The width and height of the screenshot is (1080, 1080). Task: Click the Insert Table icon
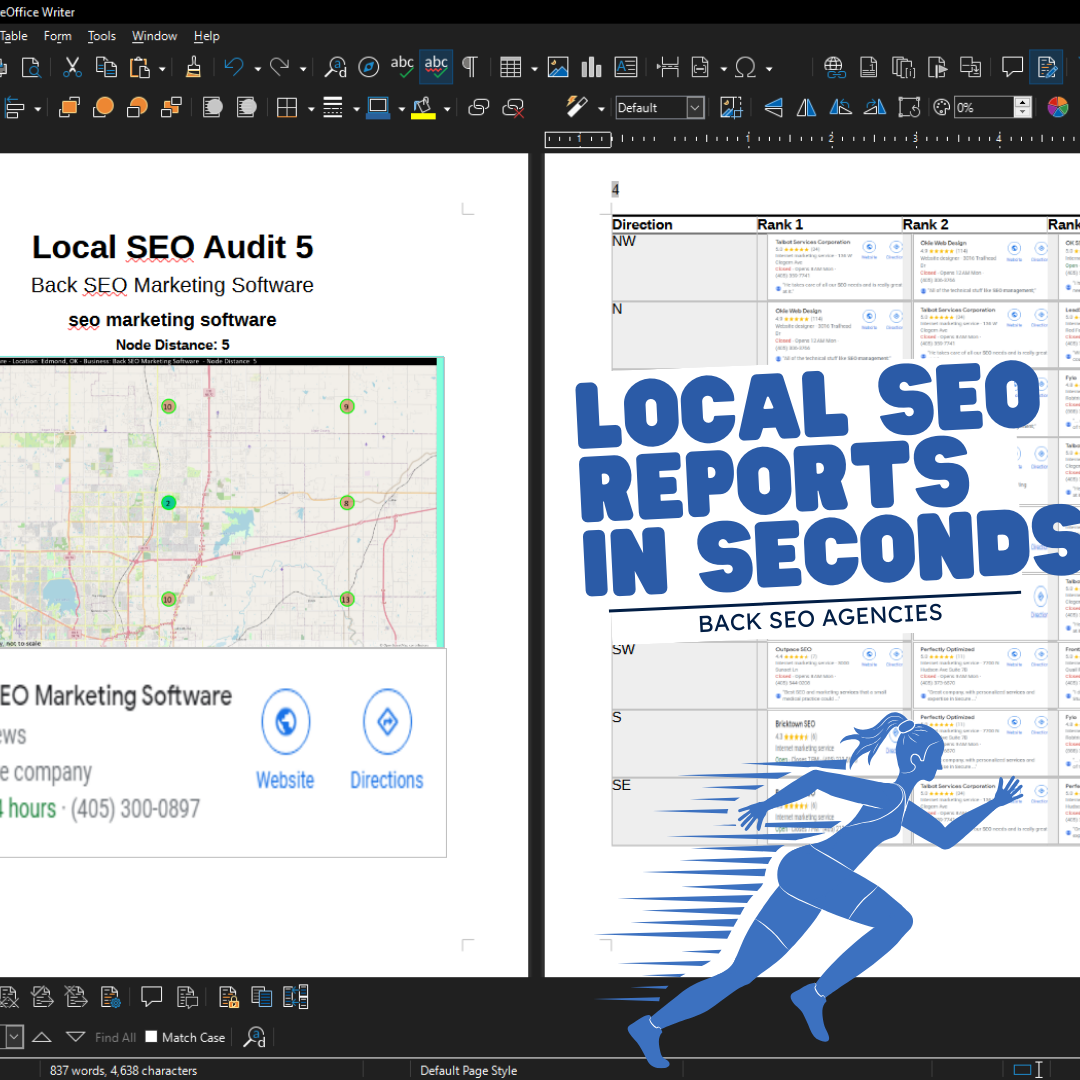(x=510, y=68)
